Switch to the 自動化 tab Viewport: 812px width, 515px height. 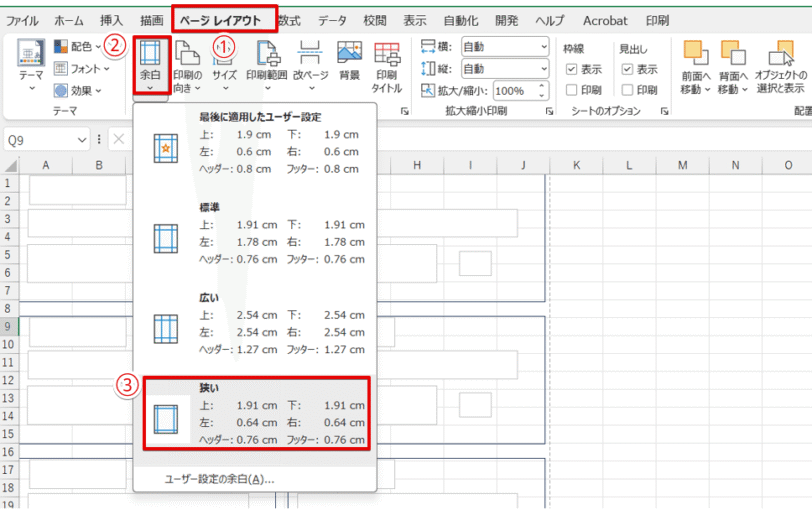pos(460,21)
